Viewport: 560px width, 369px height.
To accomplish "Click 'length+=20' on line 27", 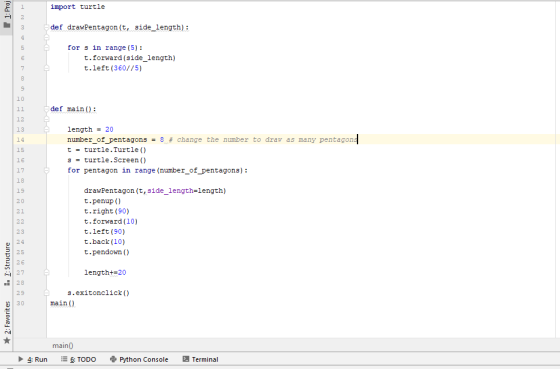I will [105, 273].
